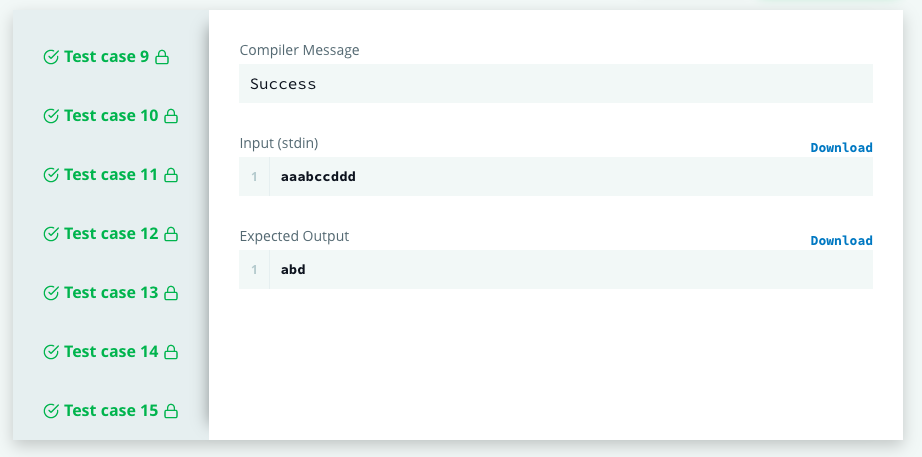Click the lock icon beside Test case 11
Screen dimensions: 922x457
pos(171,175)
